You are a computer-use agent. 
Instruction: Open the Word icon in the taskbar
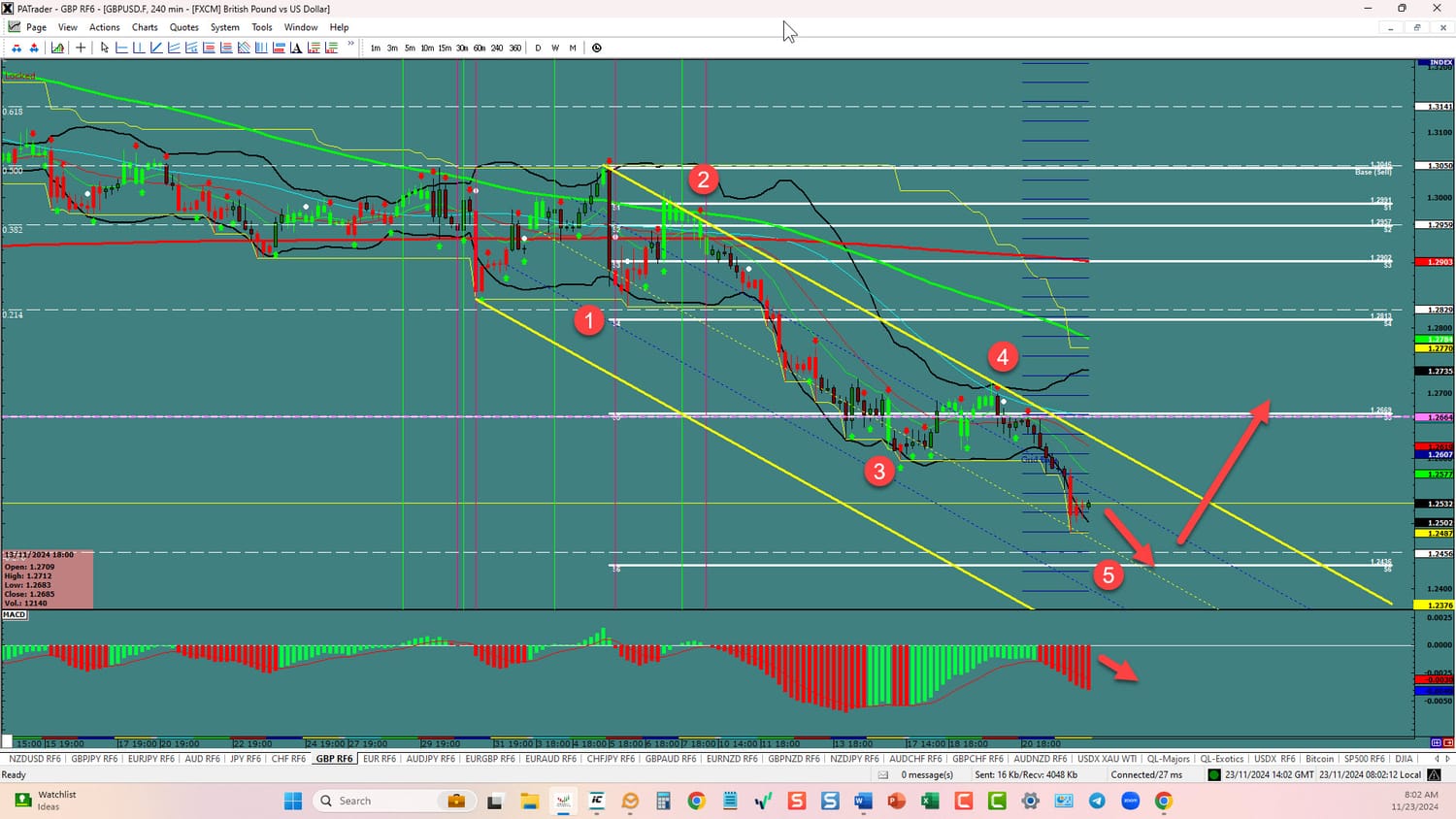863,801
